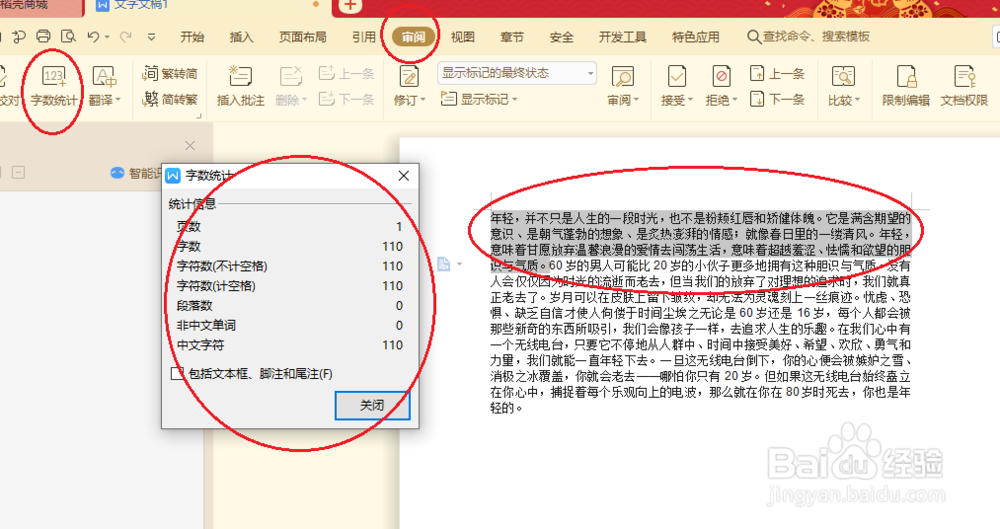
Task: Switch to the 页面布局 tab
Action: coord(302,37)
